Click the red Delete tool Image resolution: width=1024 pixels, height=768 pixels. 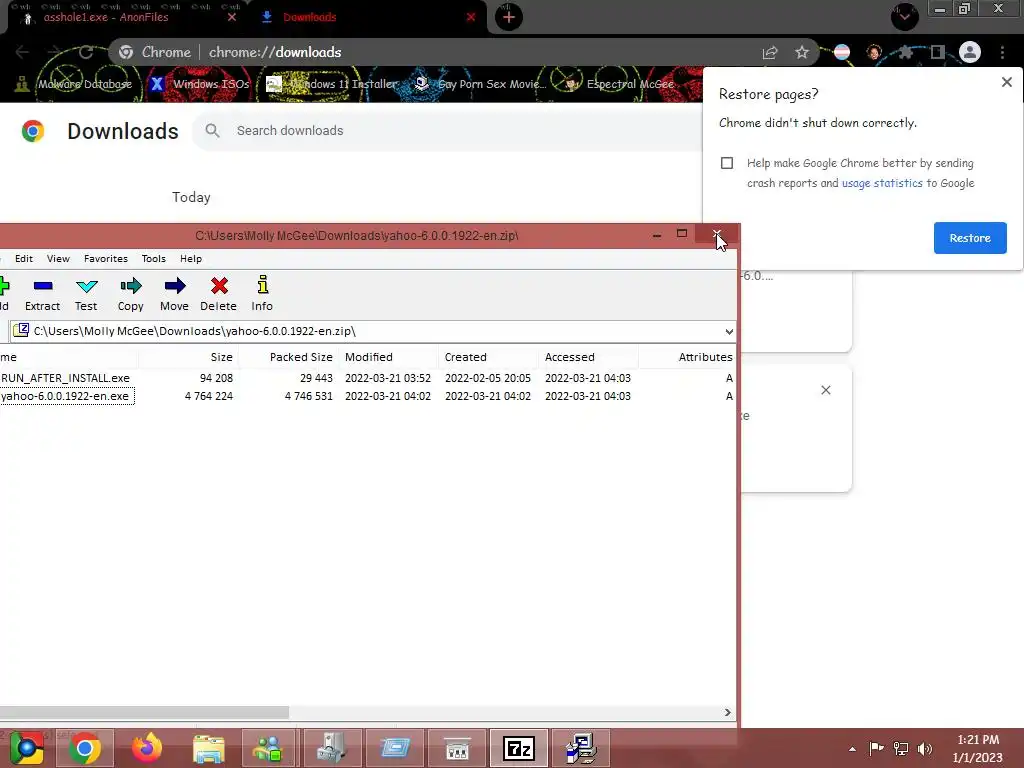[219, 293]
